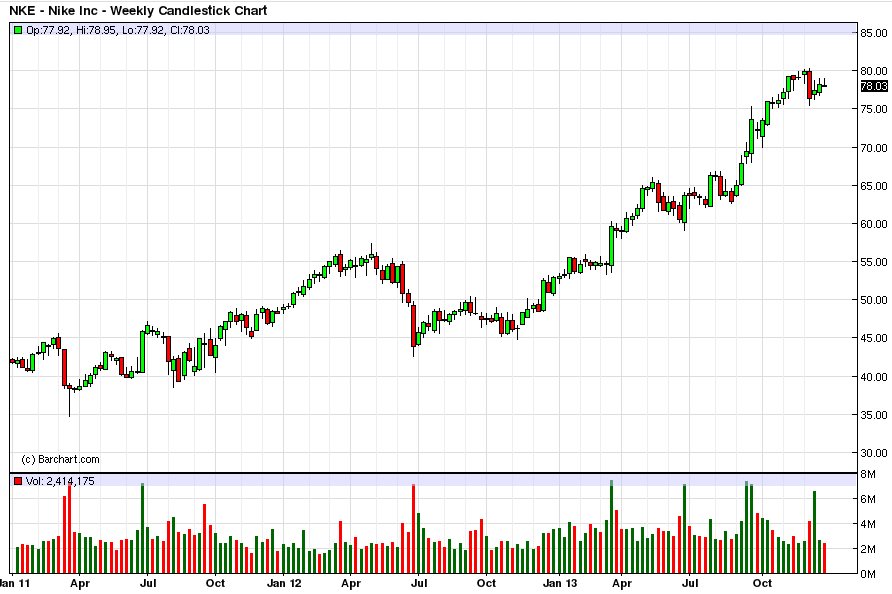This screenshot has width=892, height=594.
Task: Click the 0M volume axis label
Action: pos(868,574)
